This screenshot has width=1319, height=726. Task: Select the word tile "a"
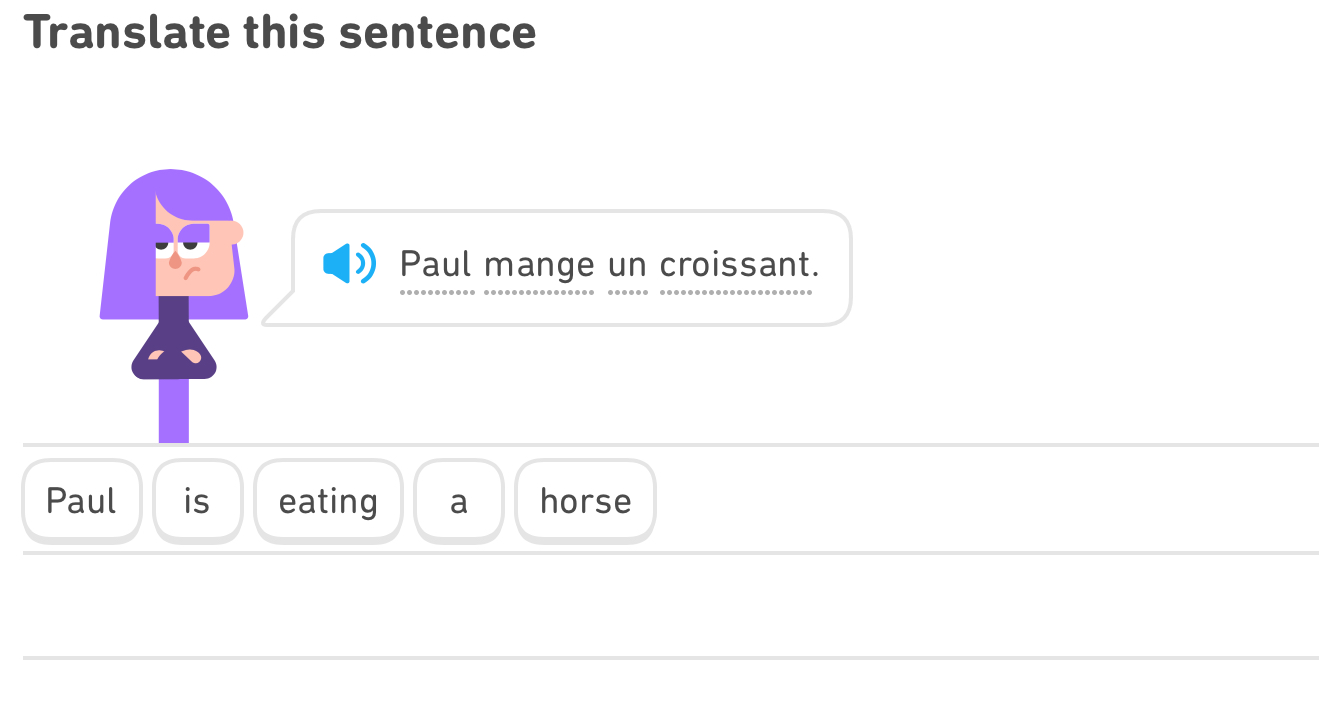tap(458, 500)
